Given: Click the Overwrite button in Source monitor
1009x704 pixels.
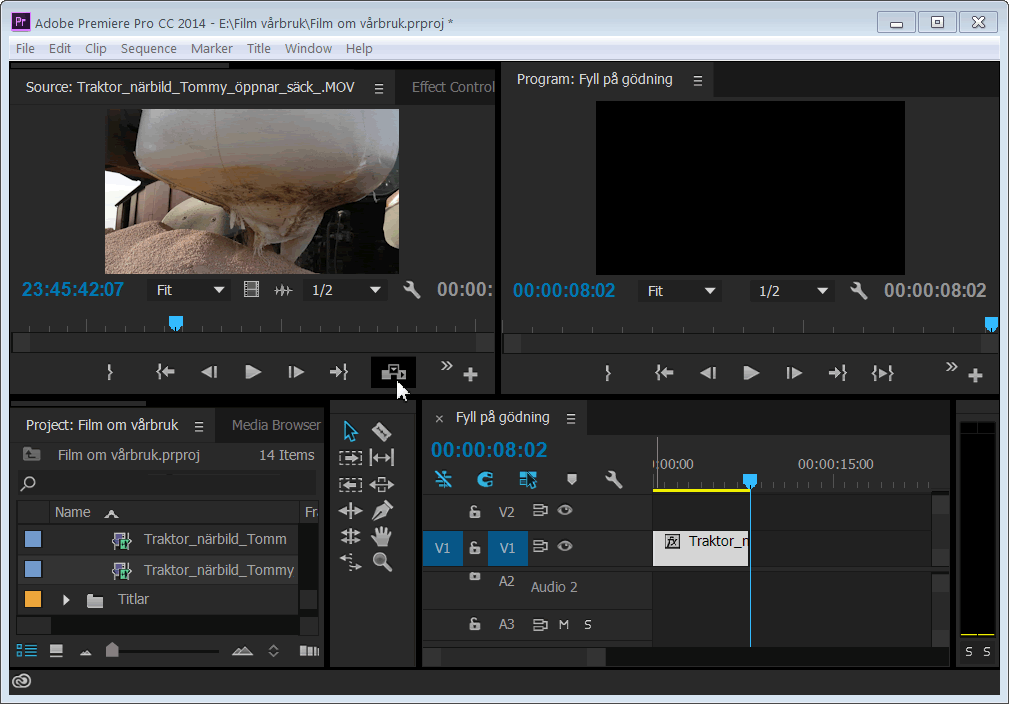Looking at the screenshot, I should coord(393,373).
